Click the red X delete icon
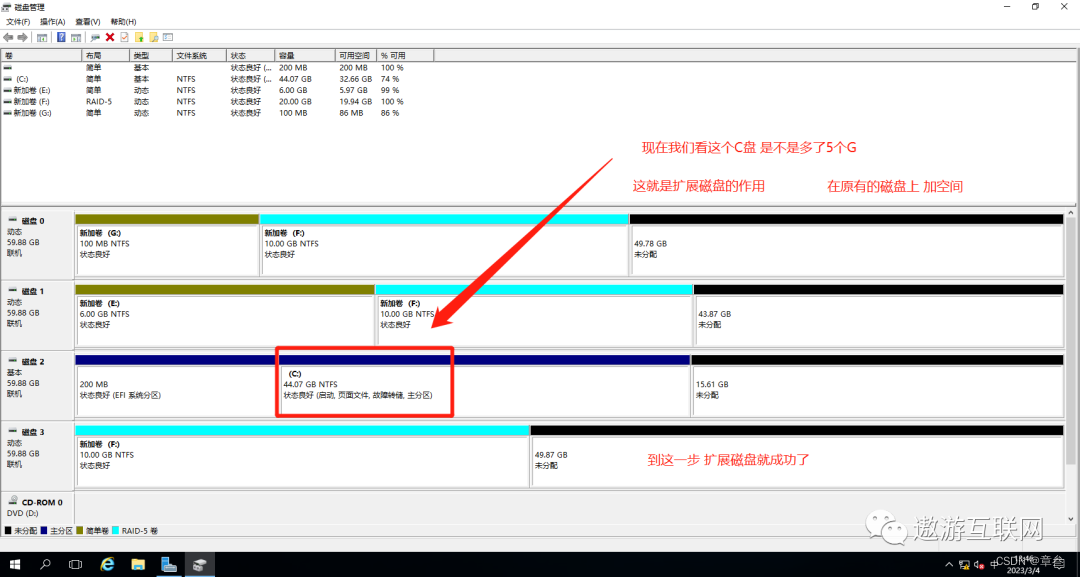Screen dimensions: 1080x577 pyautogui.click(x=110, y=37)
